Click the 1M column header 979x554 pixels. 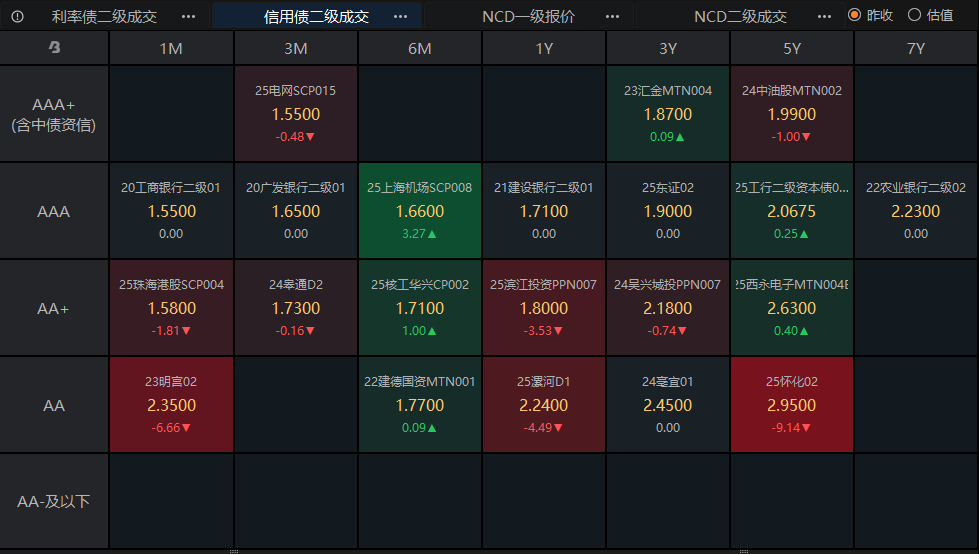point(171,48)
